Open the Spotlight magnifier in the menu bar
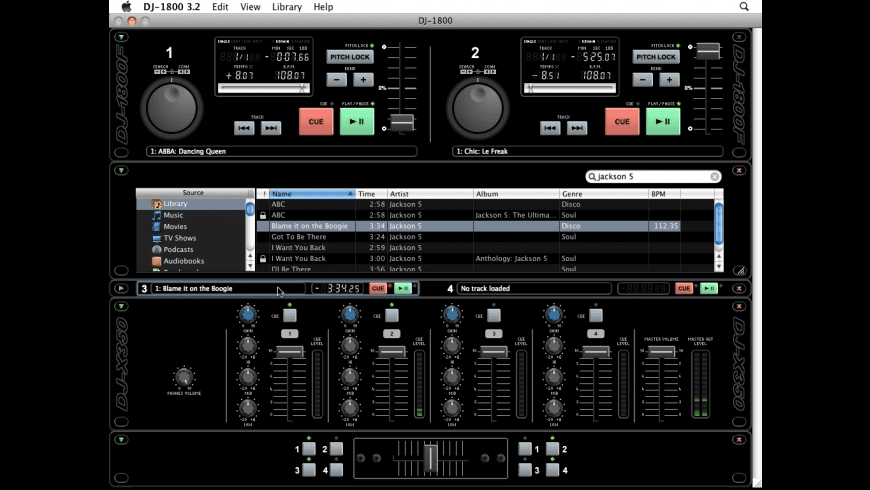This screenshot has width=870, height=490. click(x=744, y=7)
